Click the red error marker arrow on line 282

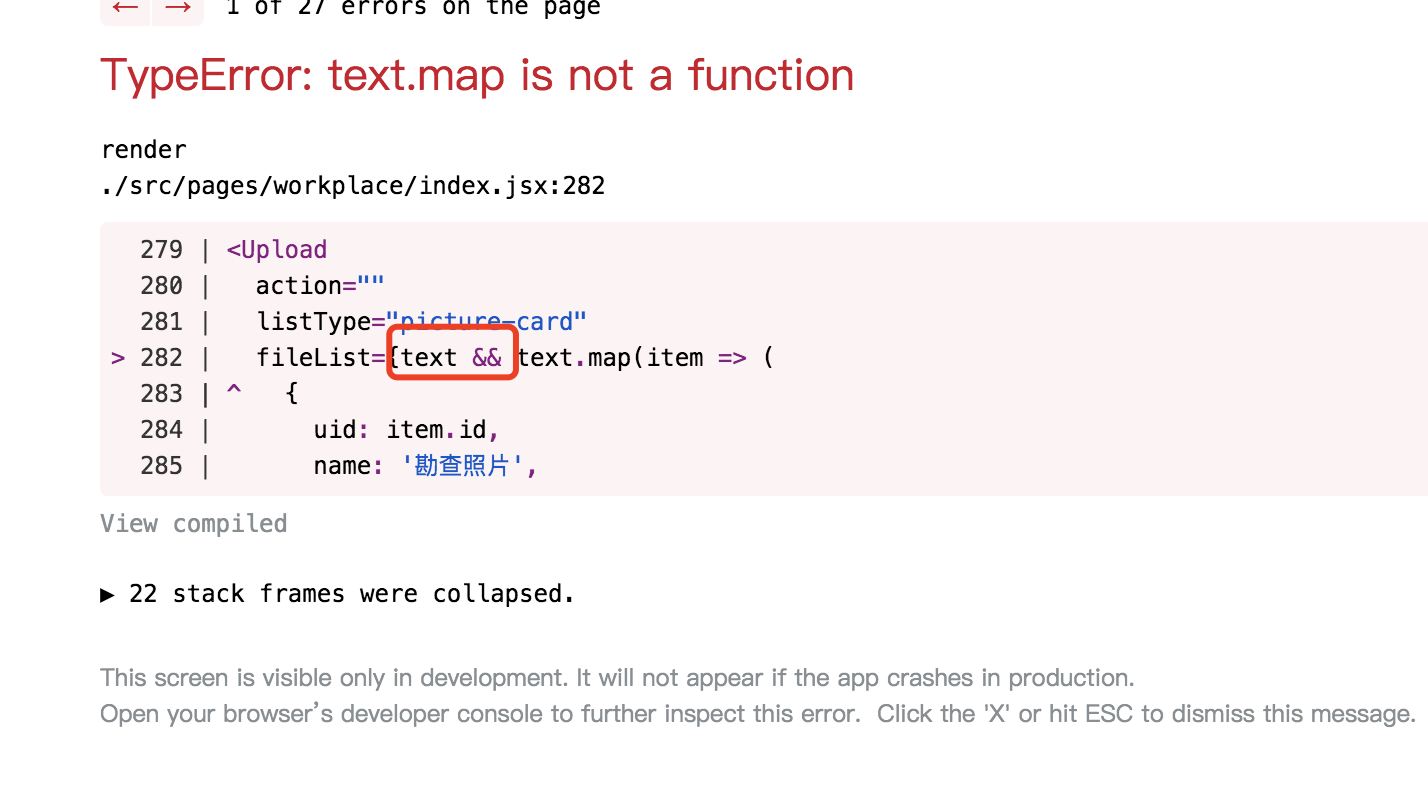(x=117, y=357)
